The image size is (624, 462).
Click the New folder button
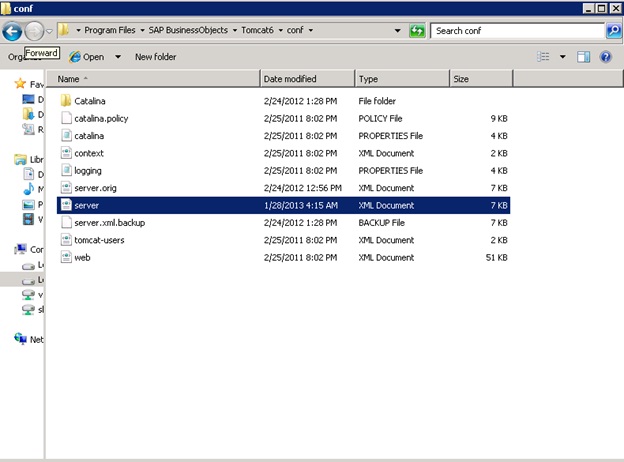tap(155, 57)
